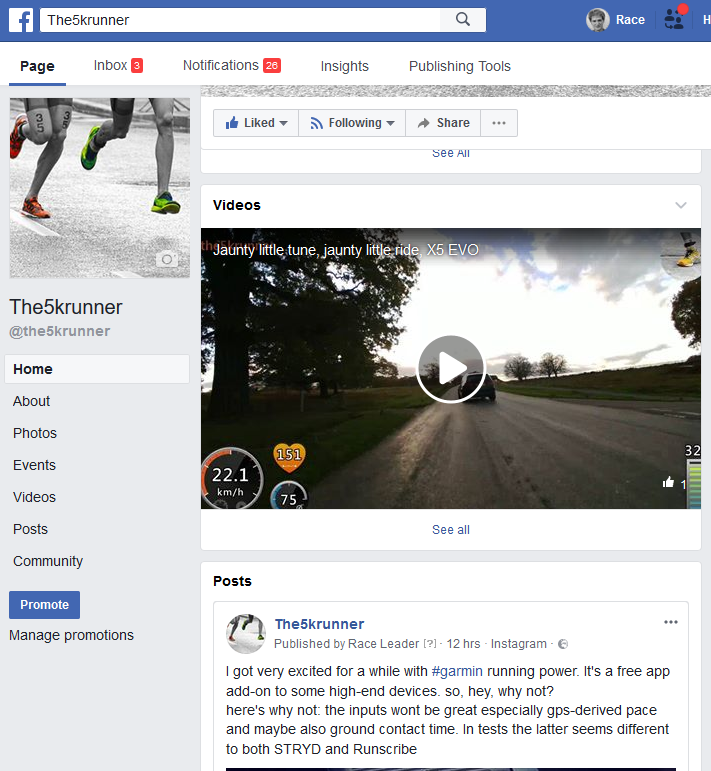The image size is (711, 771).
Task: Open Community in the sidebar
Action: [48, 561]
